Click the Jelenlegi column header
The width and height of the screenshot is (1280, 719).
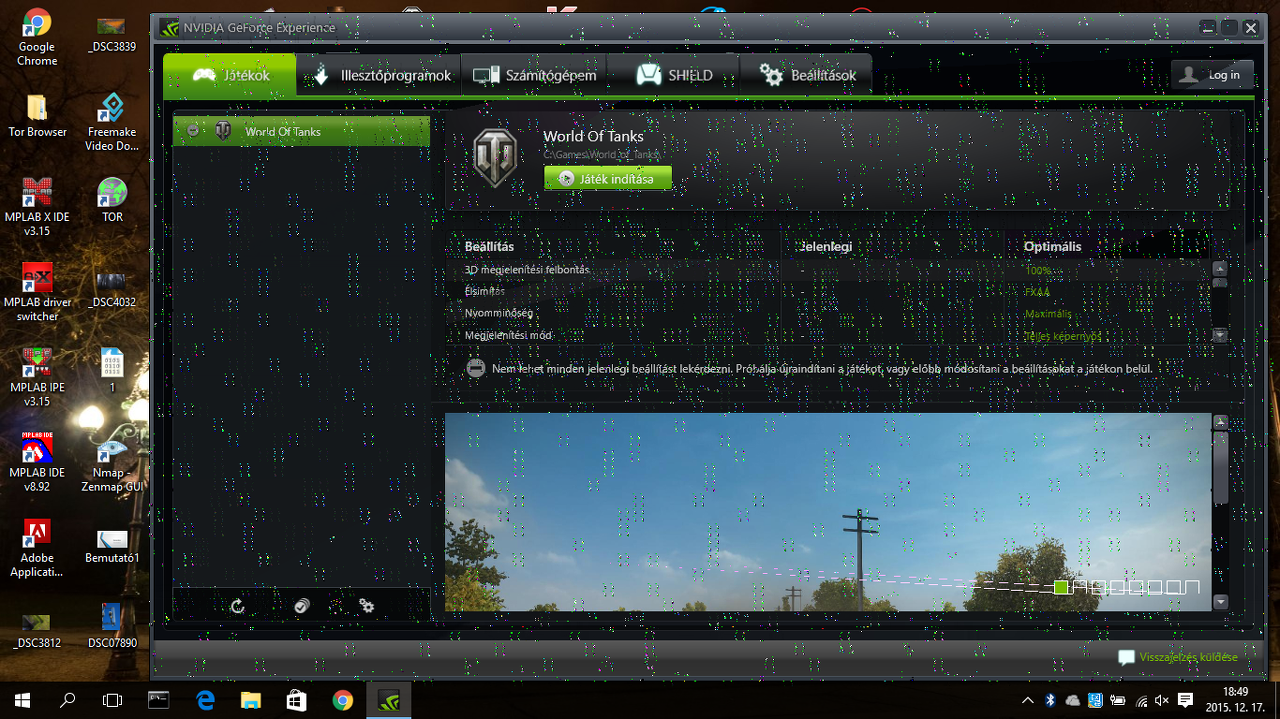(825, 246)
